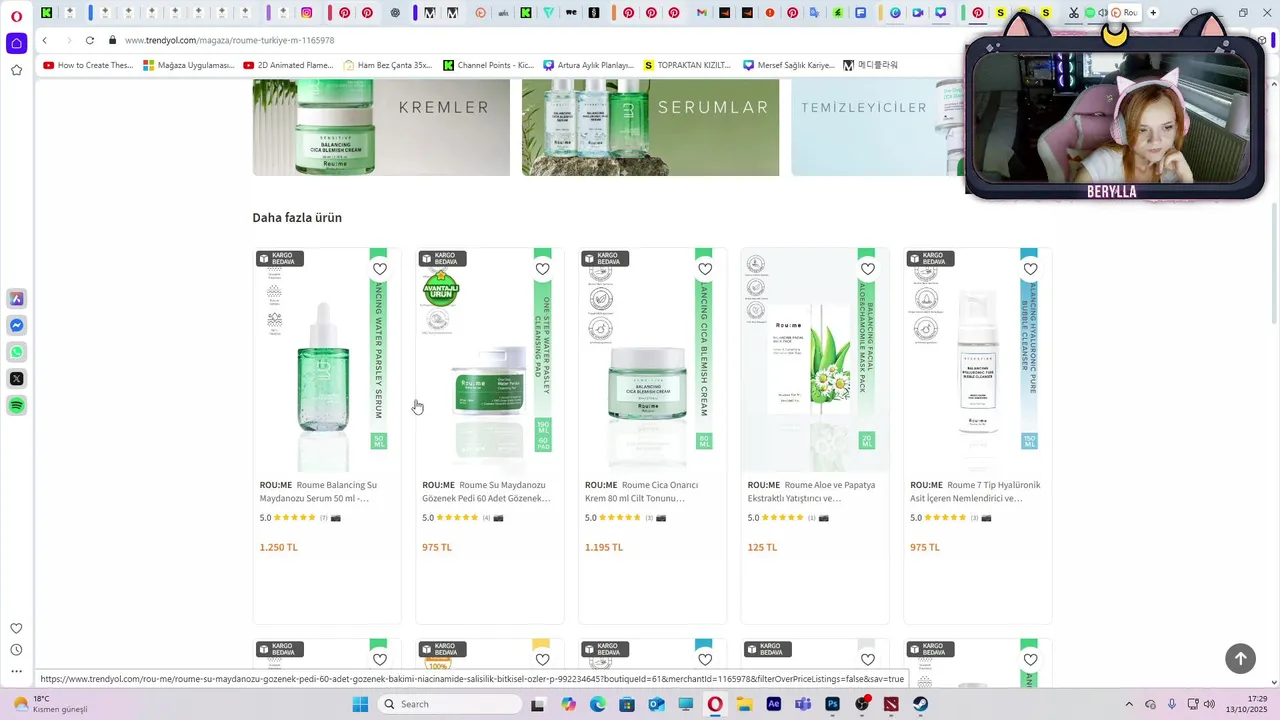
Task: Click the taskbar Search box
Action: [451, 704]
